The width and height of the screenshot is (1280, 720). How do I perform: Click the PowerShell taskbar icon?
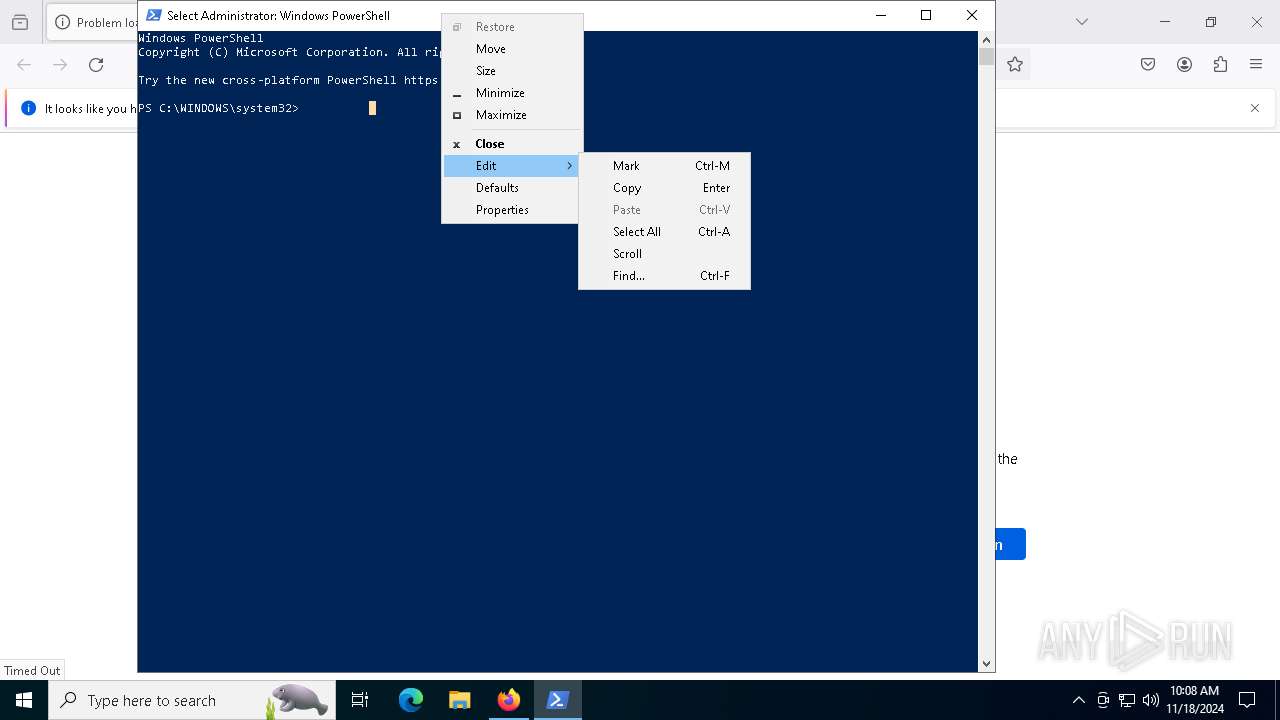pyautogui.click(x=557, y=700)
